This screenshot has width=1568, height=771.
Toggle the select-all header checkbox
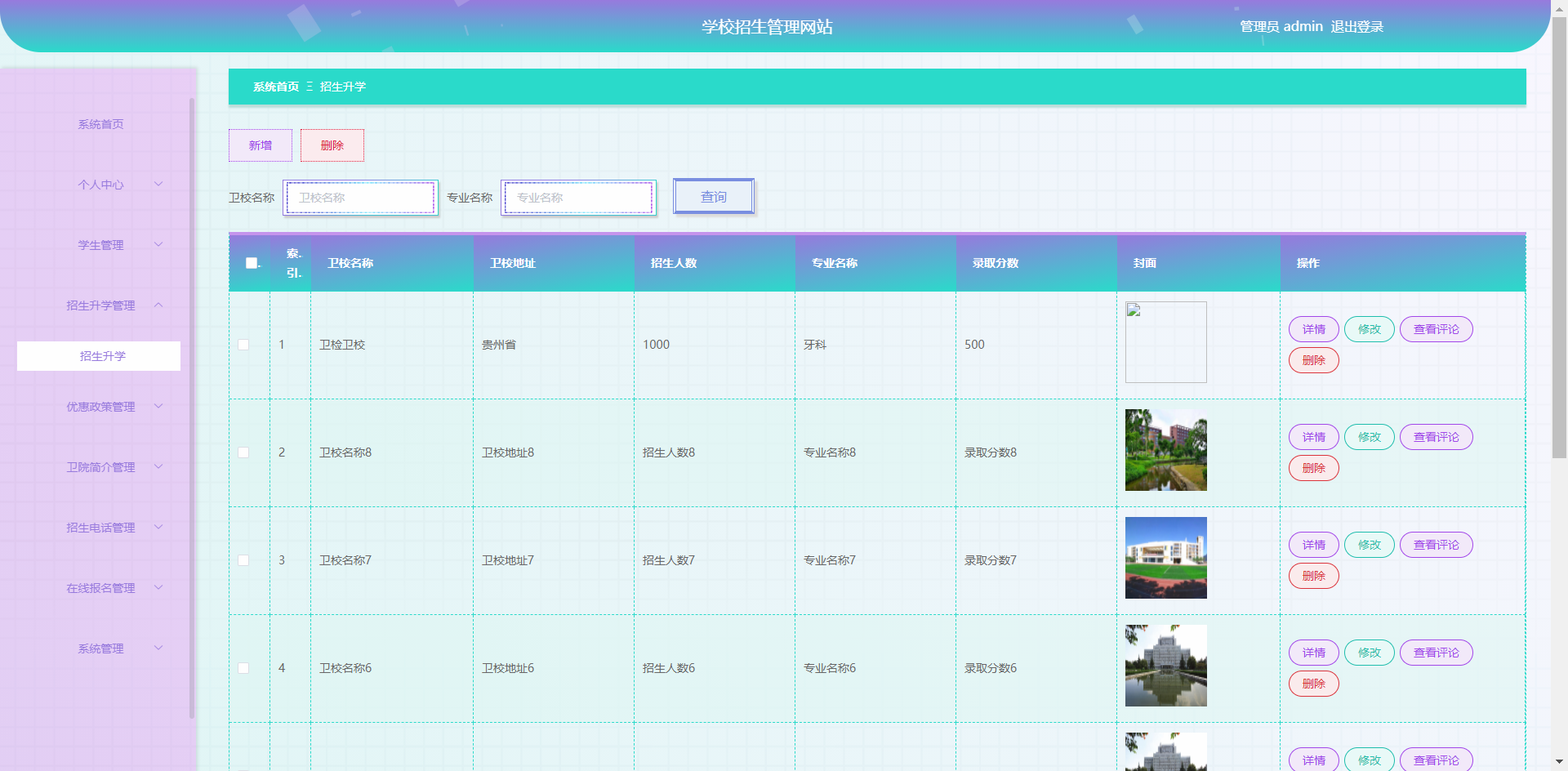point(252,263)
